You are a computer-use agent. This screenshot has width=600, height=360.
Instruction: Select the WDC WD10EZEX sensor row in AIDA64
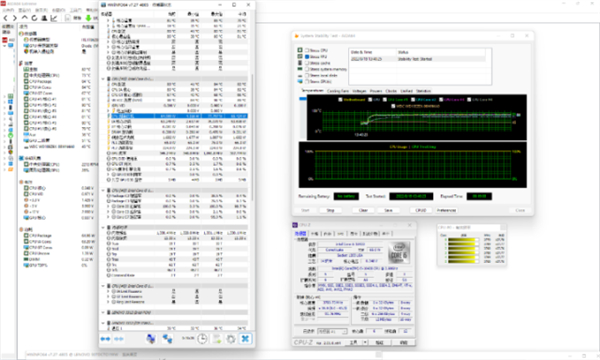(x=57, y=147)
